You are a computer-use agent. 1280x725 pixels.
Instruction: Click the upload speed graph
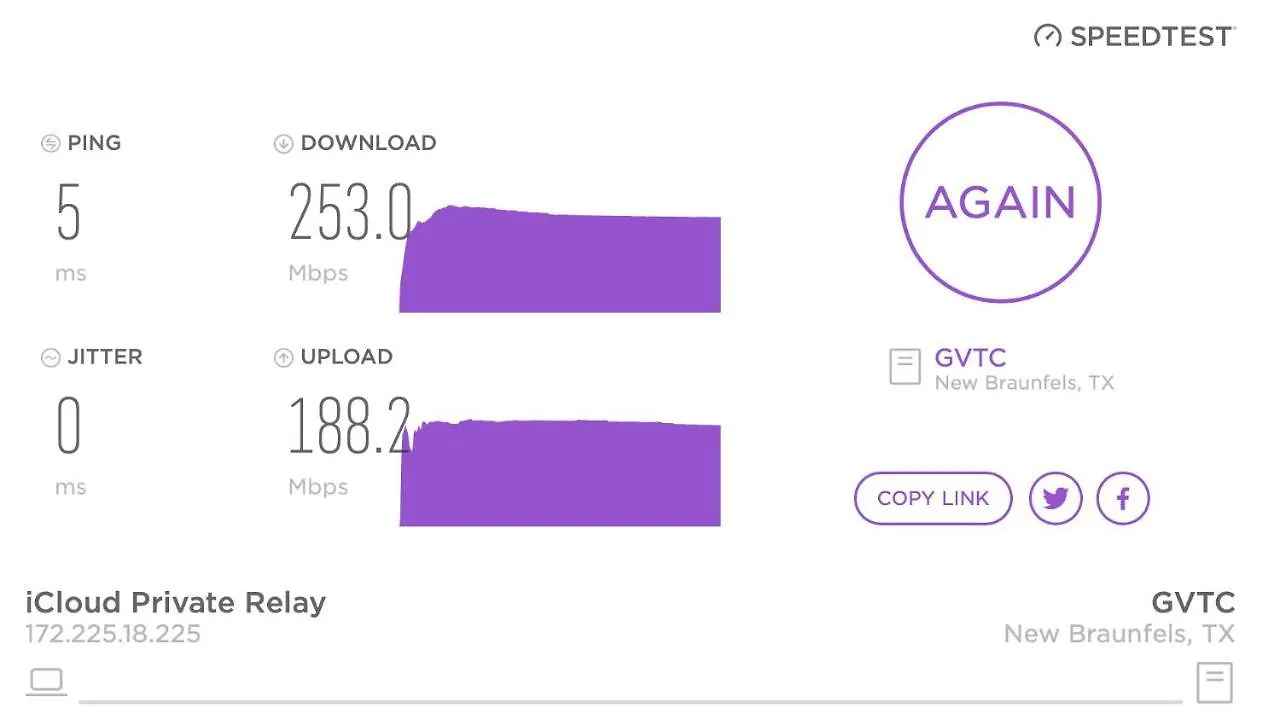(x=560, y=473)
